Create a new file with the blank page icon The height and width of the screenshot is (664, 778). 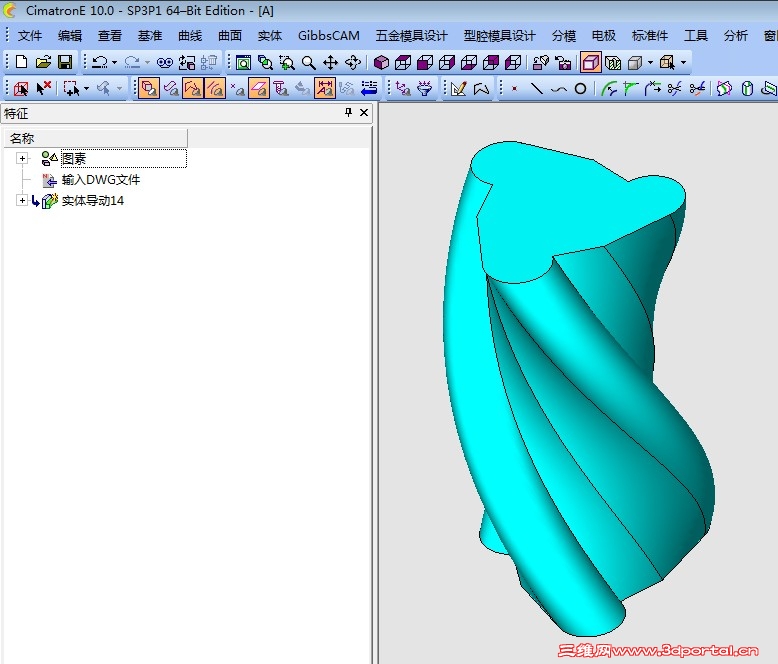pyautogui.click(x=21, y=62)
